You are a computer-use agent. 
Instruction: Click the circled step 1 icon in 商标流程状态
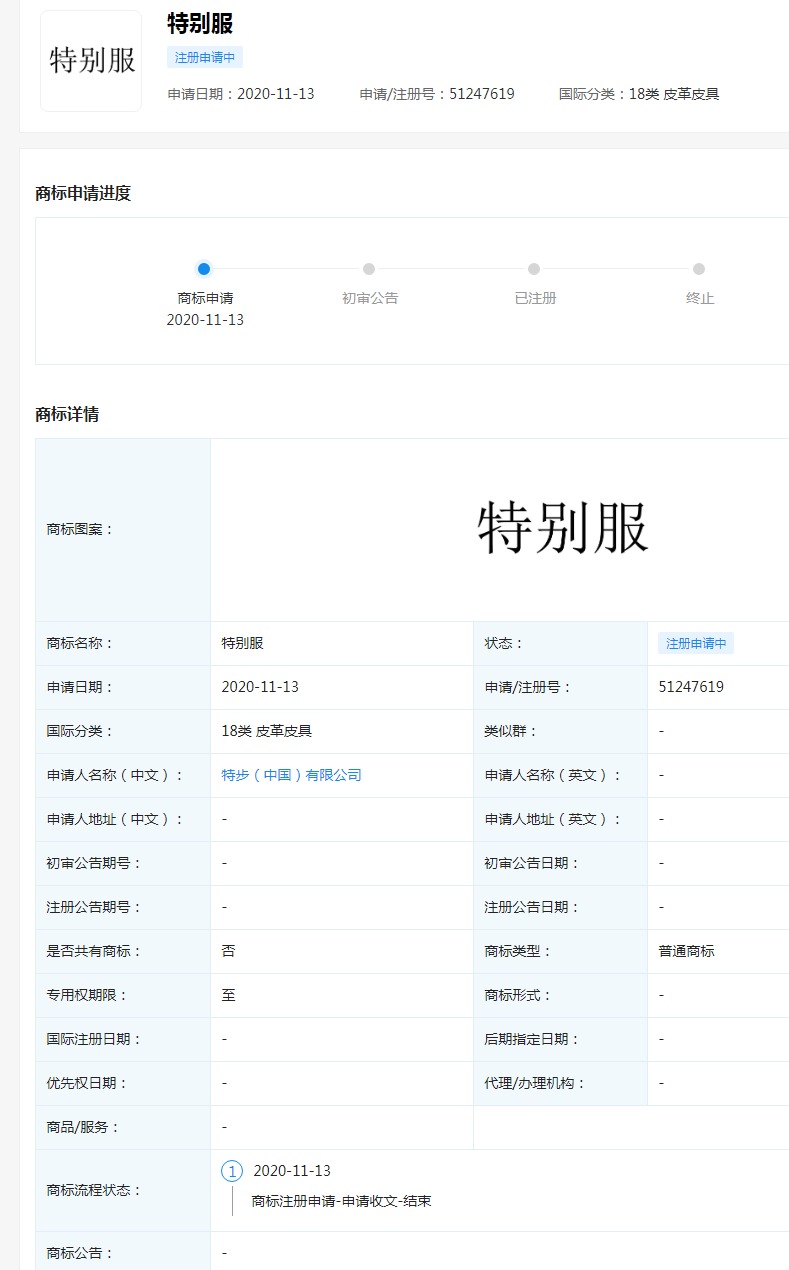232,1171
